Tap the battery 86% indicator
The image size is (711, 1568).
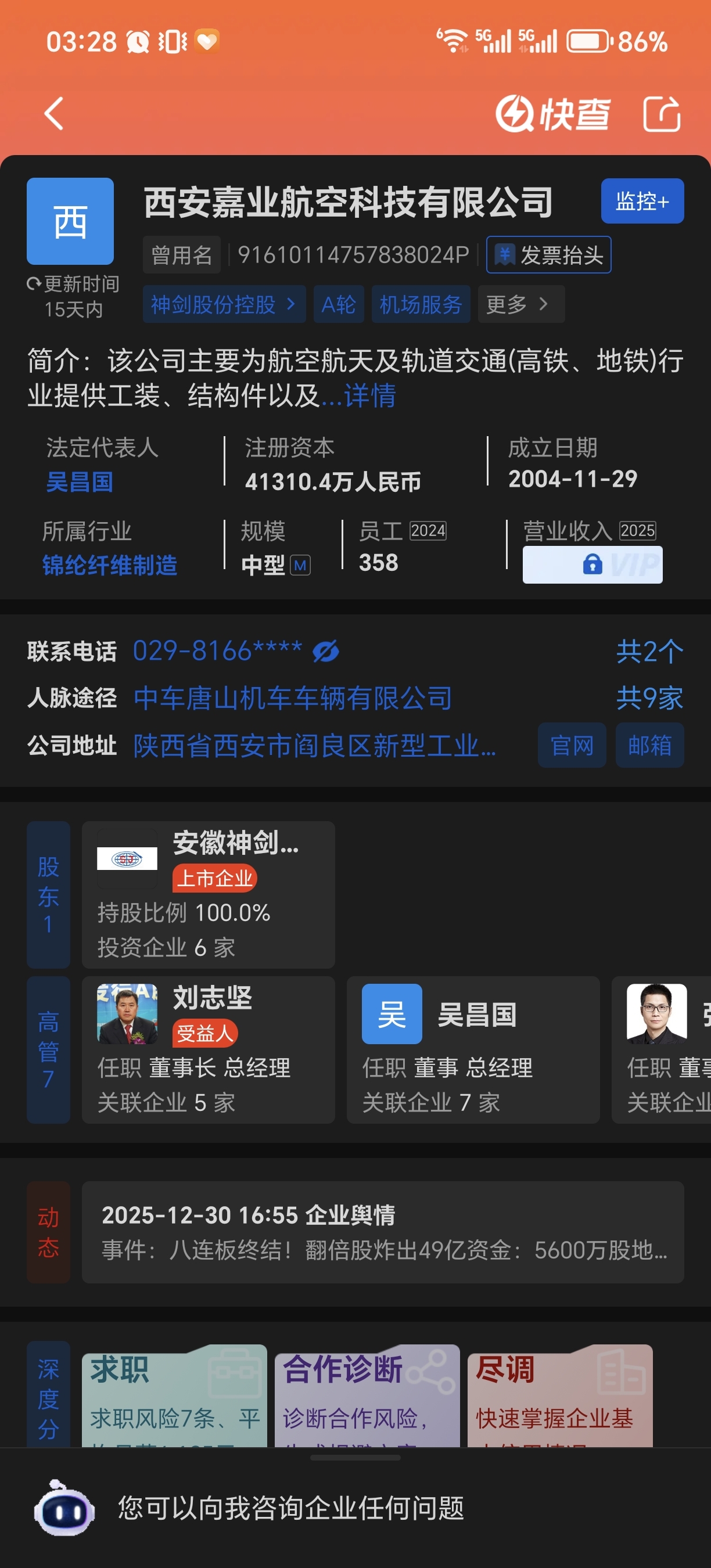tap(617, 41)
